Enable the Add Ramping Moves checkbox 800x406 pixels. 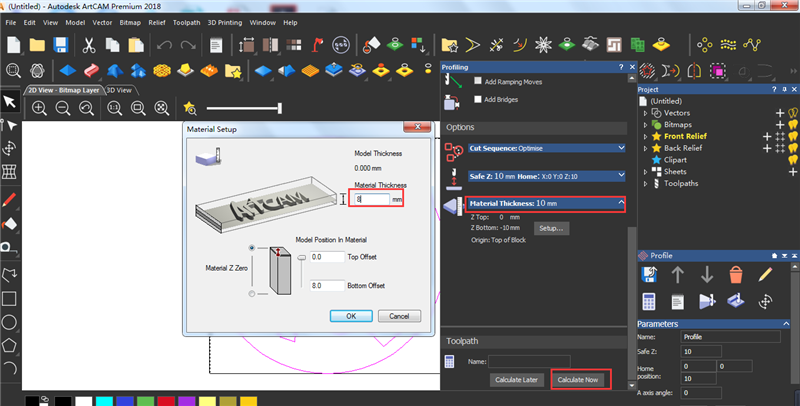(x=477, y=82)
